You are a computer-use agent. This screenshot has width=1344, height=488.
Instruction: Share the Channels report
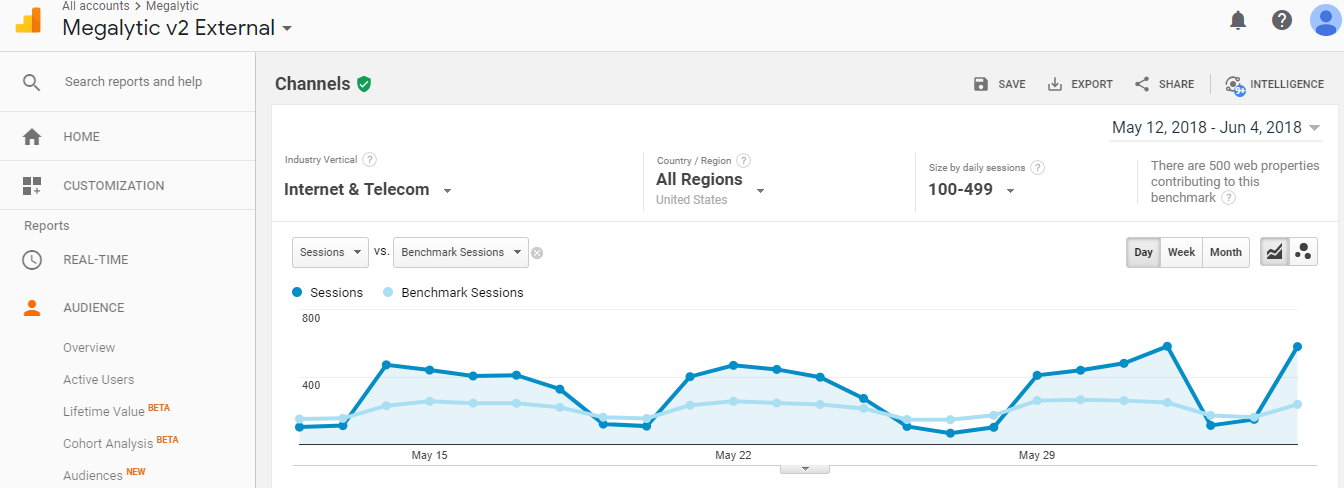click(x=1164, y=84)
